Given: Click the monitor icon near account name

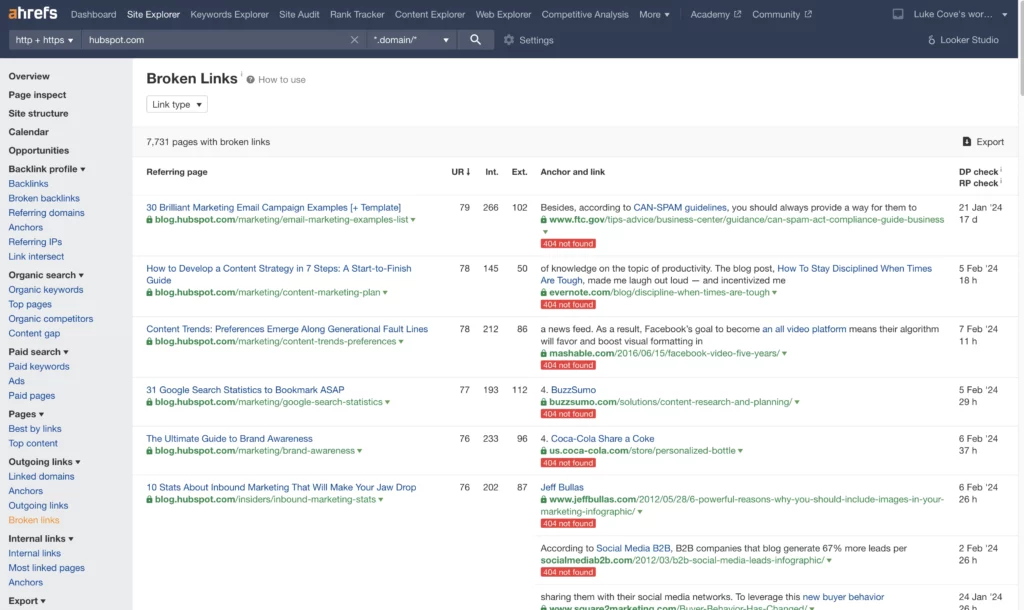Looking at the screenshot, I should [x=898, y=14].
